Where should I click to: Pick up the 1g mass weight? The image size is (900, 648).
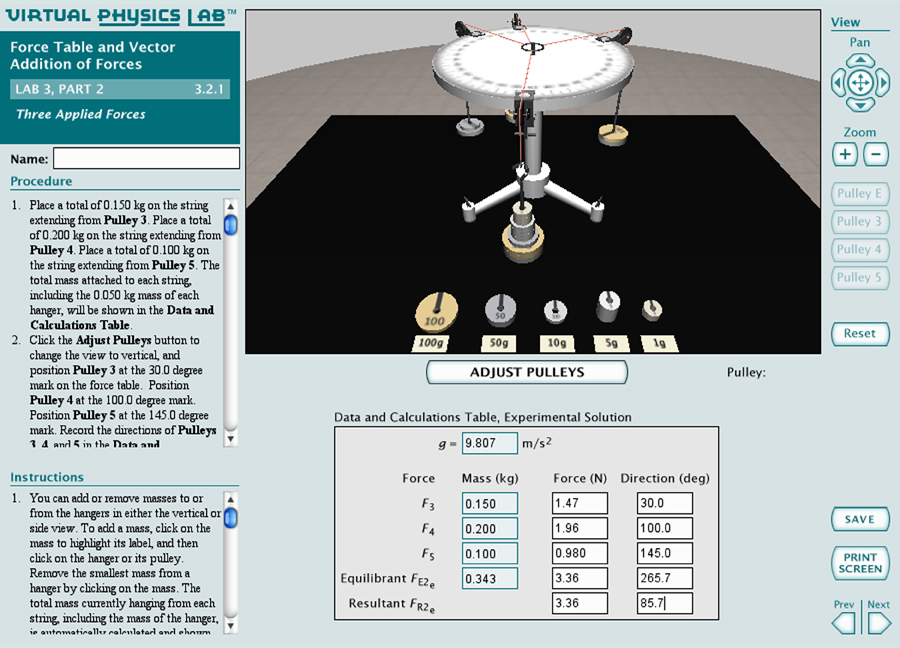coord(653,310)
